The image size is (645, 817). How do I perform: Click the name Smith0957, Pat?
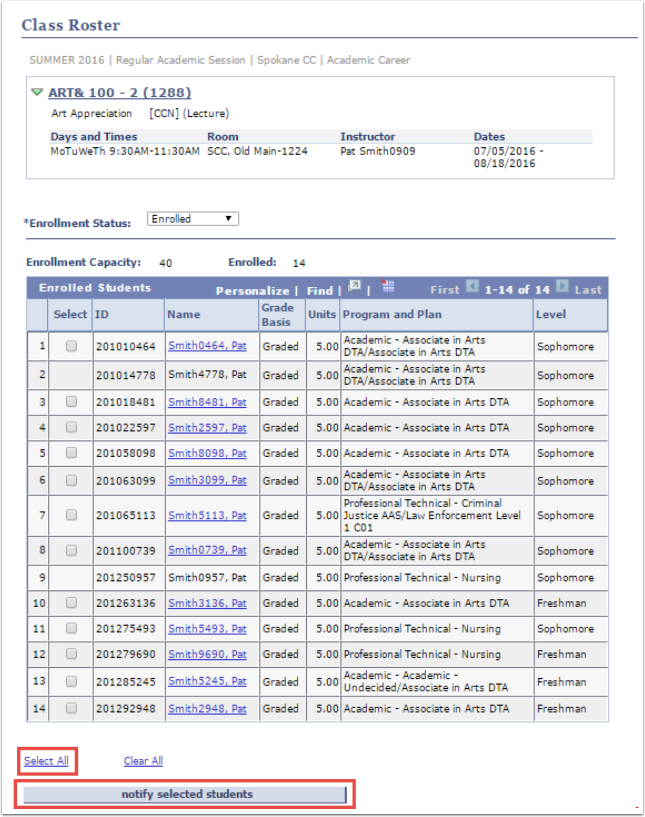coord(207,578)
